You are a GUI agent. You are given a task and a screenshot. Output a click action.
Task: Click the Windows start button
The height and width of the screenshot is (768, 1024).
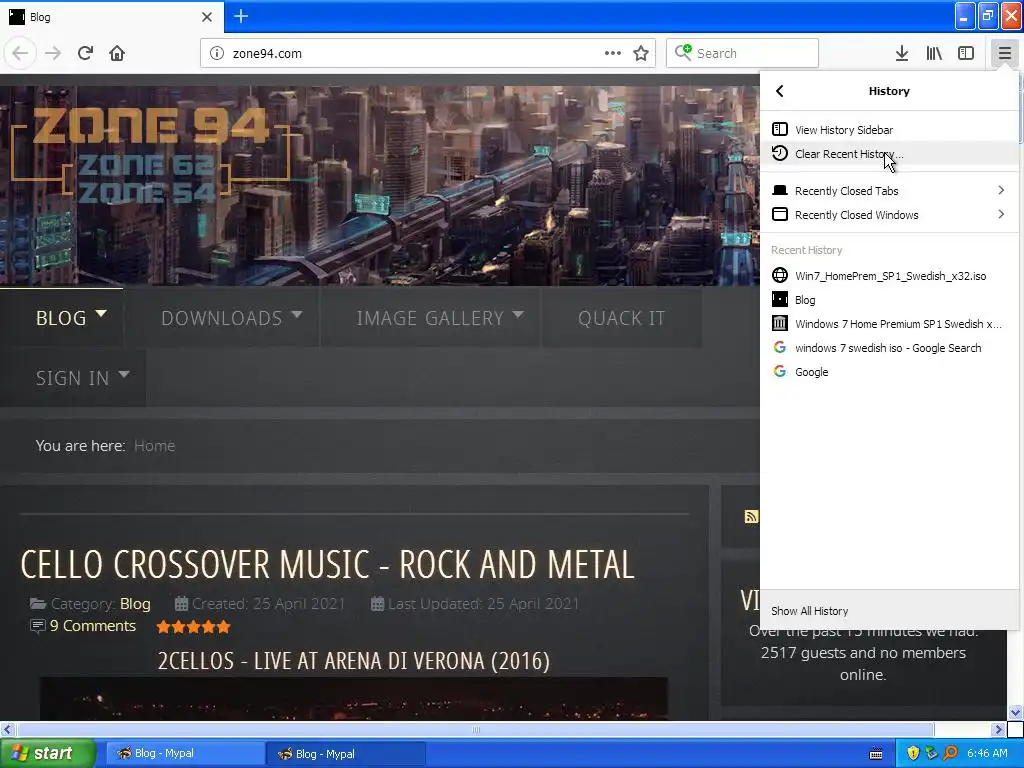point(48,754)
